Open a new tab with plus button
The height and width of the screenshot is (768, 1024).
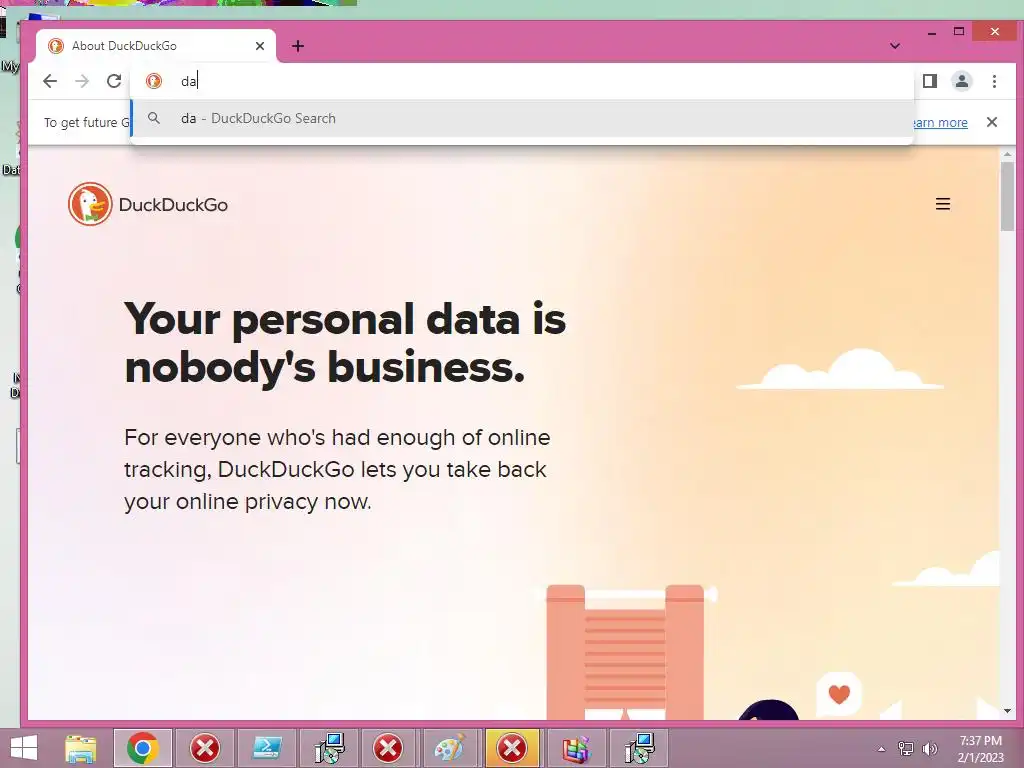click(298, 46)
